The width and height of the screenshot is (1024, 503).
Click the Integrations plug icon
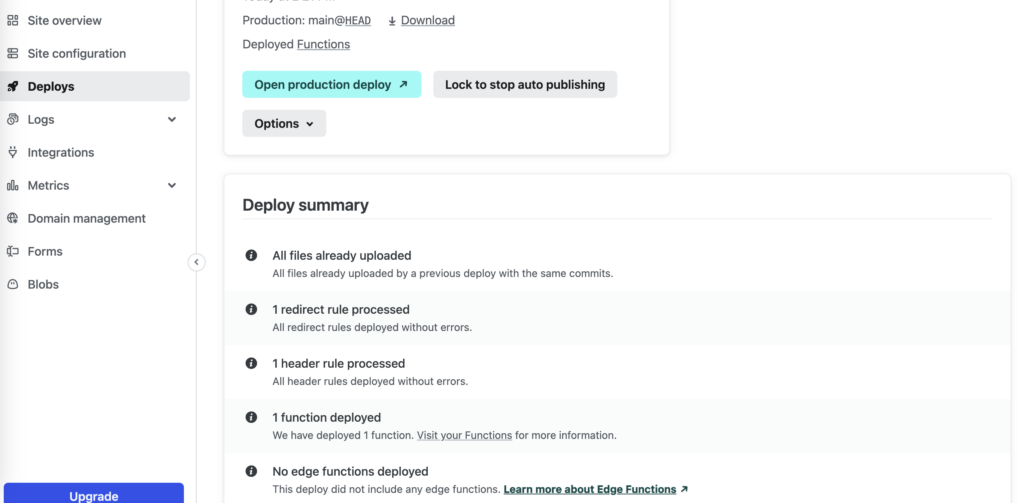13,152
